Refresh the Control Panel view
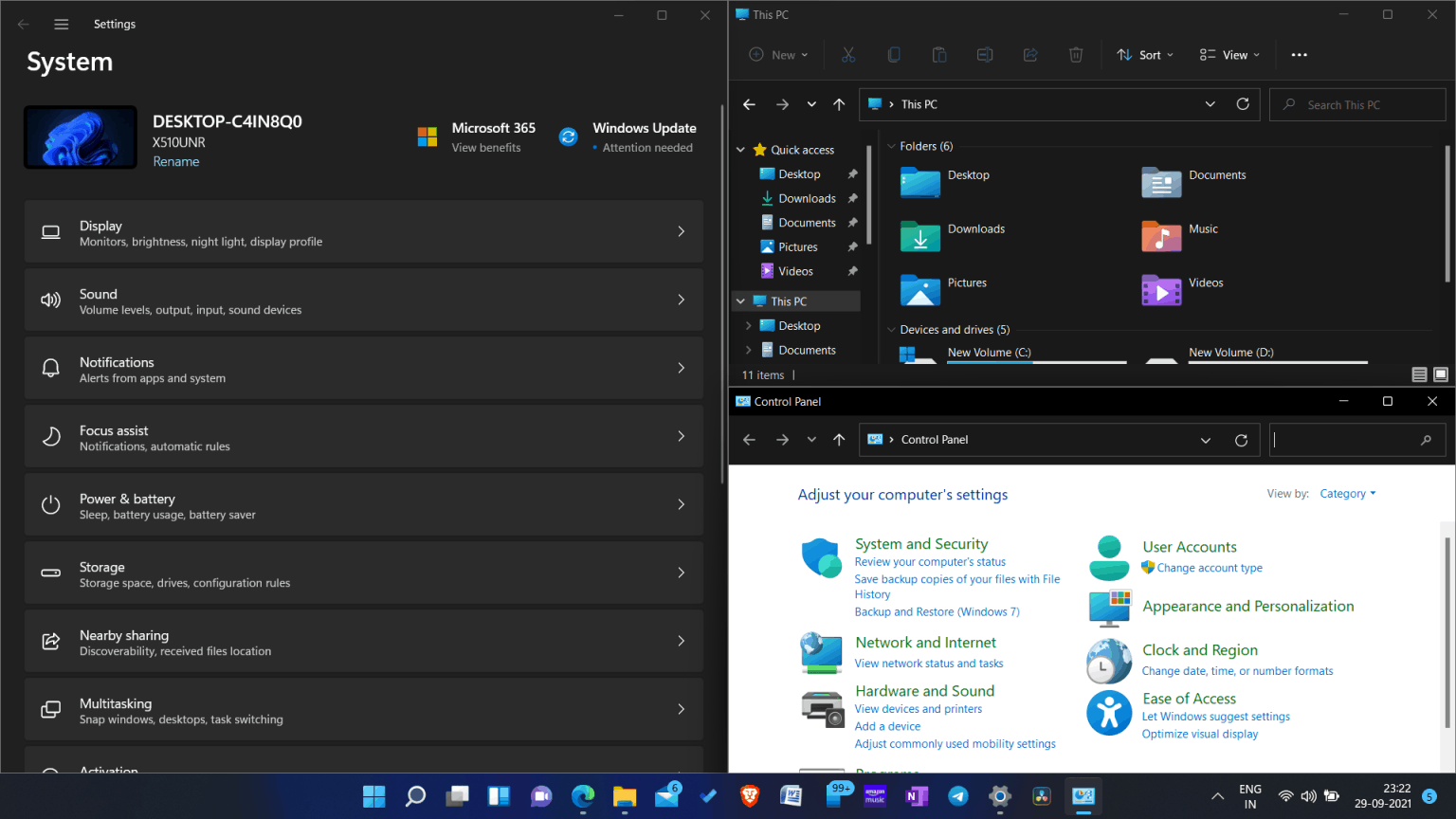Image resolution: width=1456 pixels, height=819 pixels. (x=1242, y=439)
